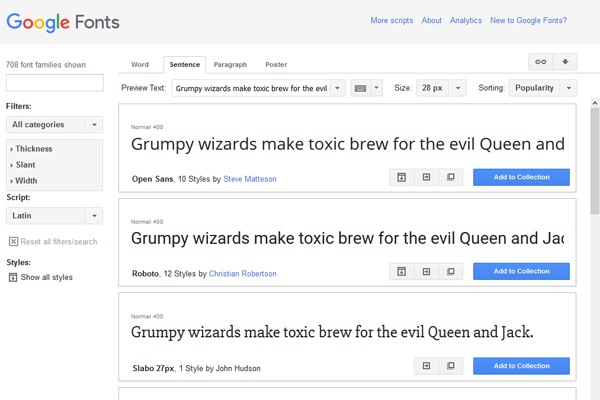Viewport: 600px width, 400px height.
Task: Expand the Width filter
Action: [24, 181]
